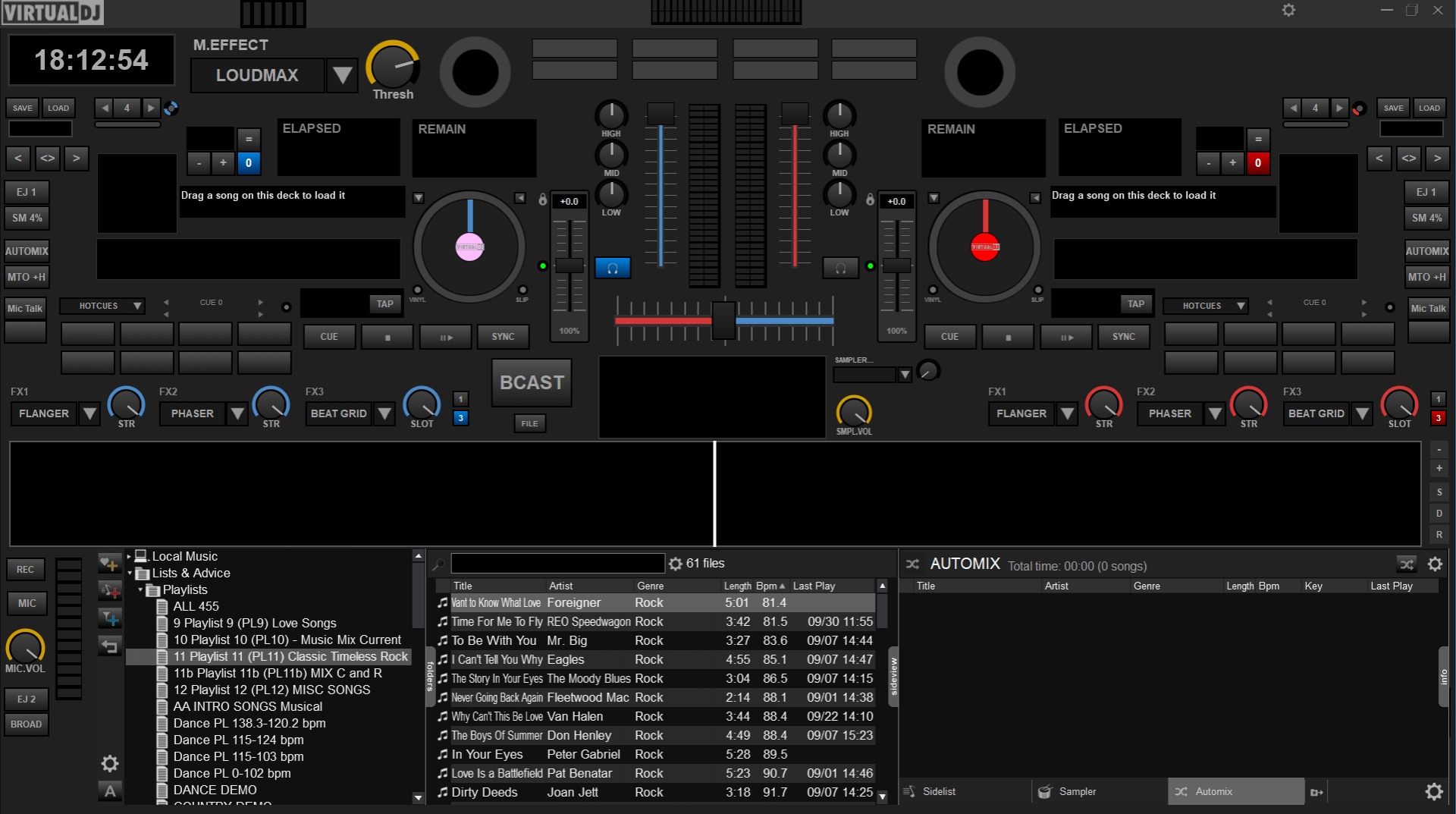
Task: Click the remove folder icon with red mark
Action: pos(109,589)
